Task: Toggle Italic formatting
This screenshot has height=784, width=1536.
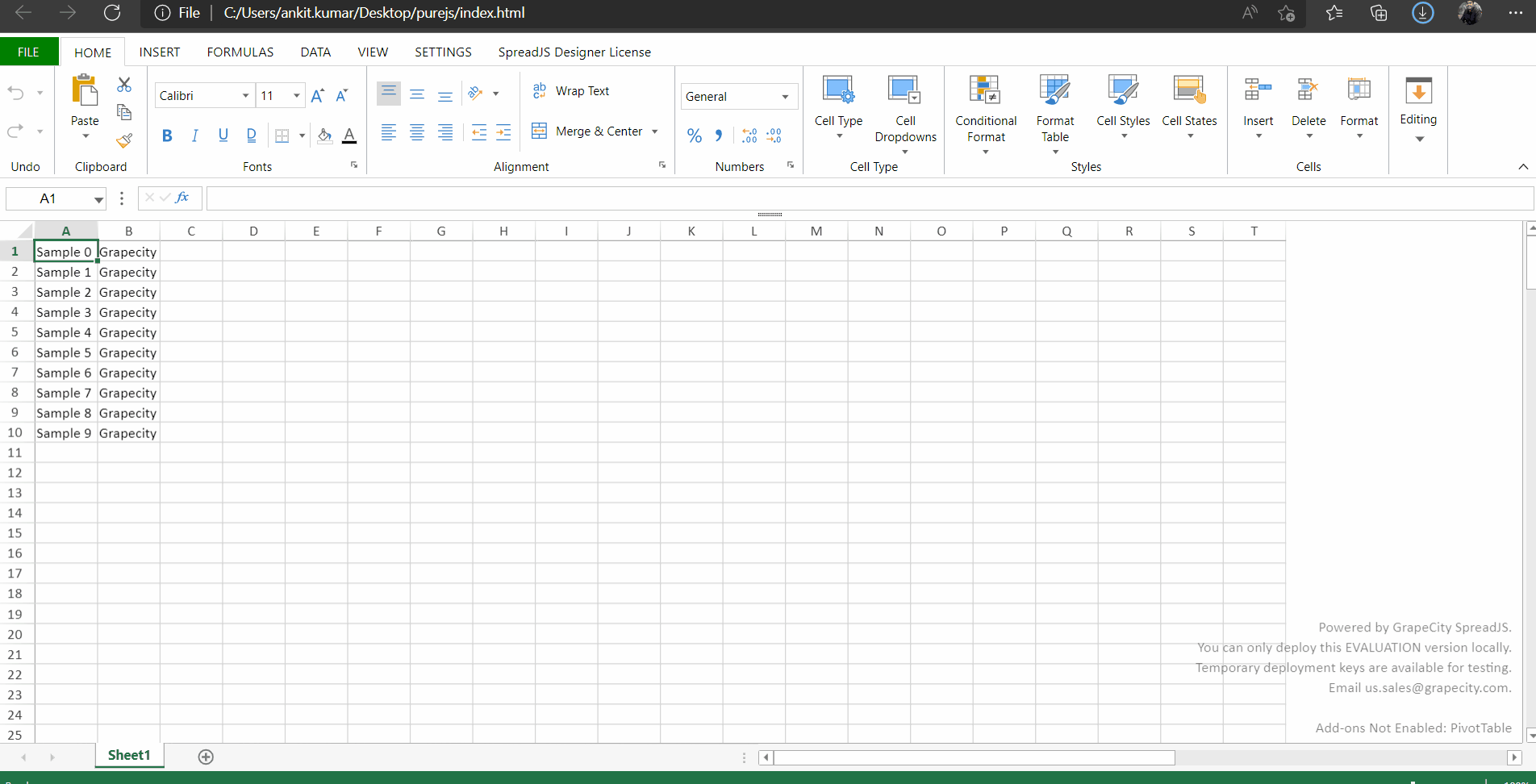Action: pyautogui.click(x=194, y=136)
